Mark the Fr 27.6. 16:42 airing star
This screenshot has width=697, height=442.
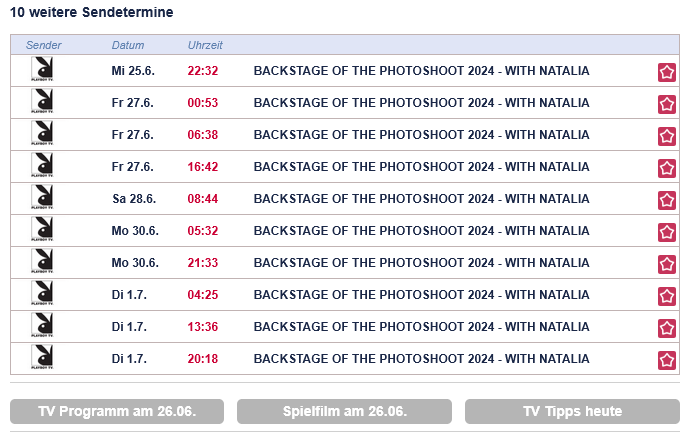(x=667, y=168)
